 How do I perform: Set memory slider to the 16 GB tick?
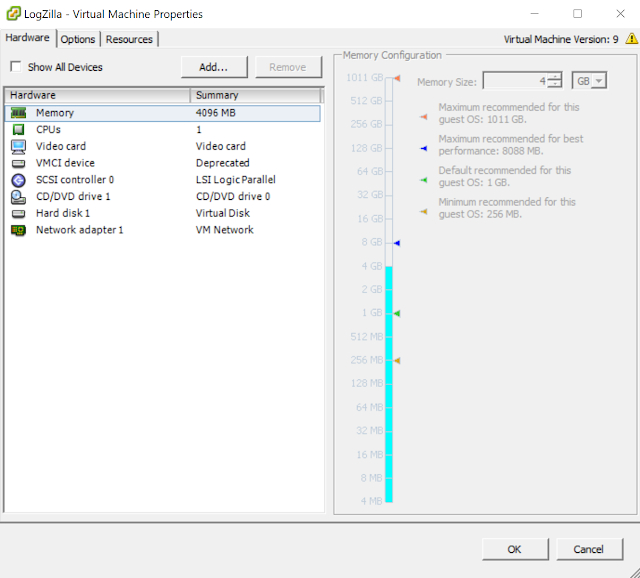pyautogui.click(x=389, y=219)
